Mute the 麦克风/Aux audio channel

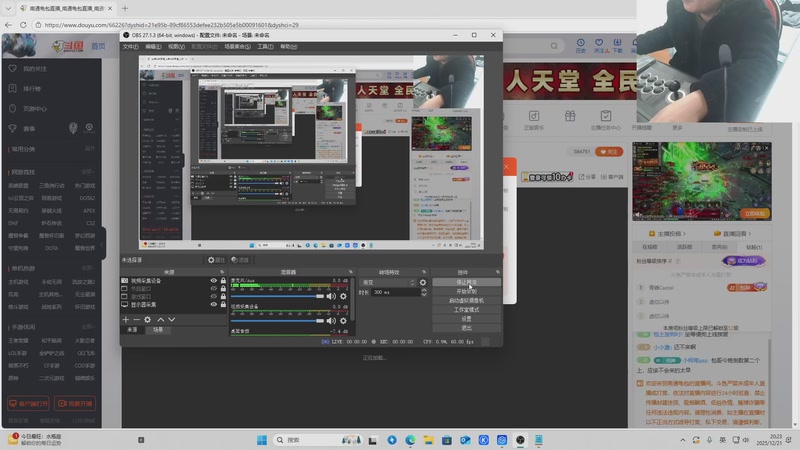tap(331, 296)
